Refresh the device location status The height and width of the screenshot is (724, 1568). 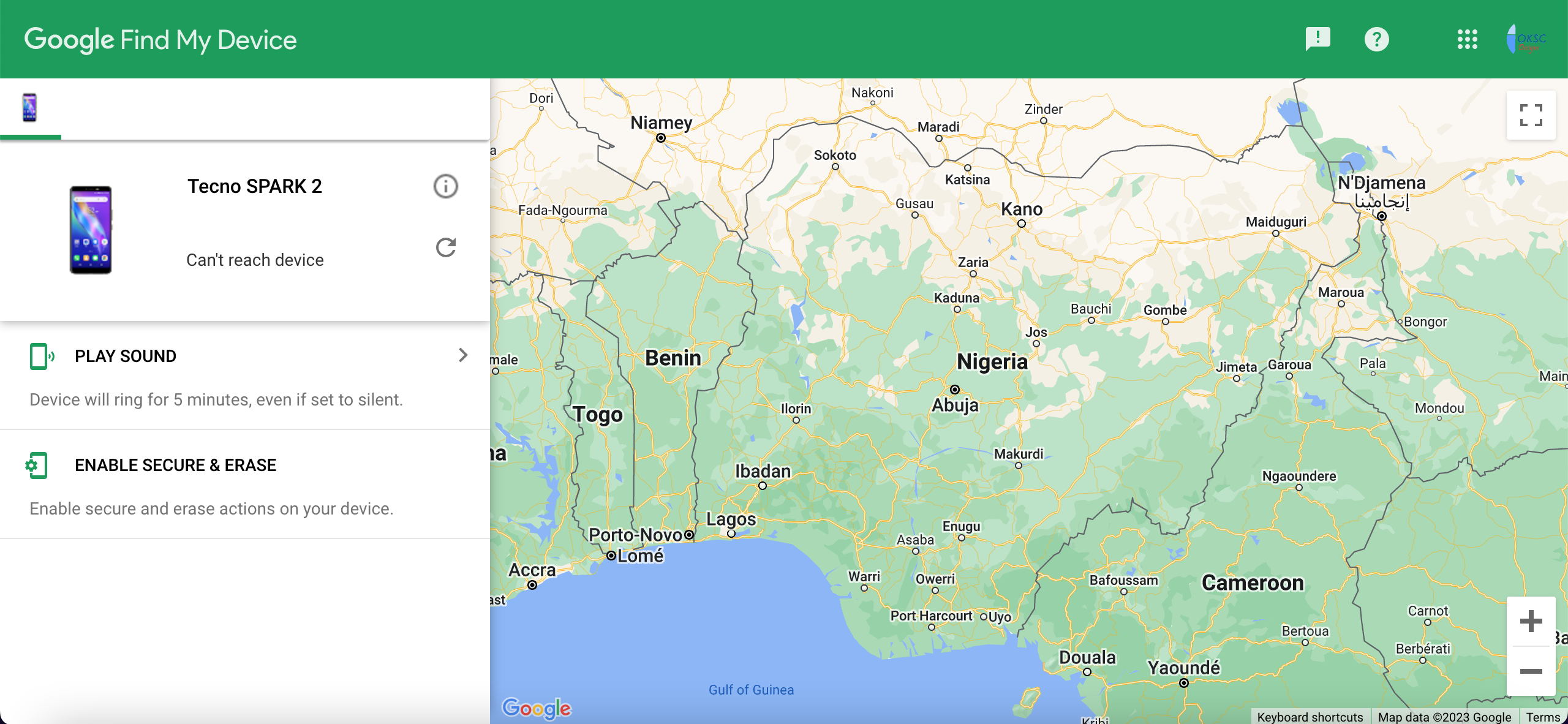pyautogui.click(x=445, y=247)
